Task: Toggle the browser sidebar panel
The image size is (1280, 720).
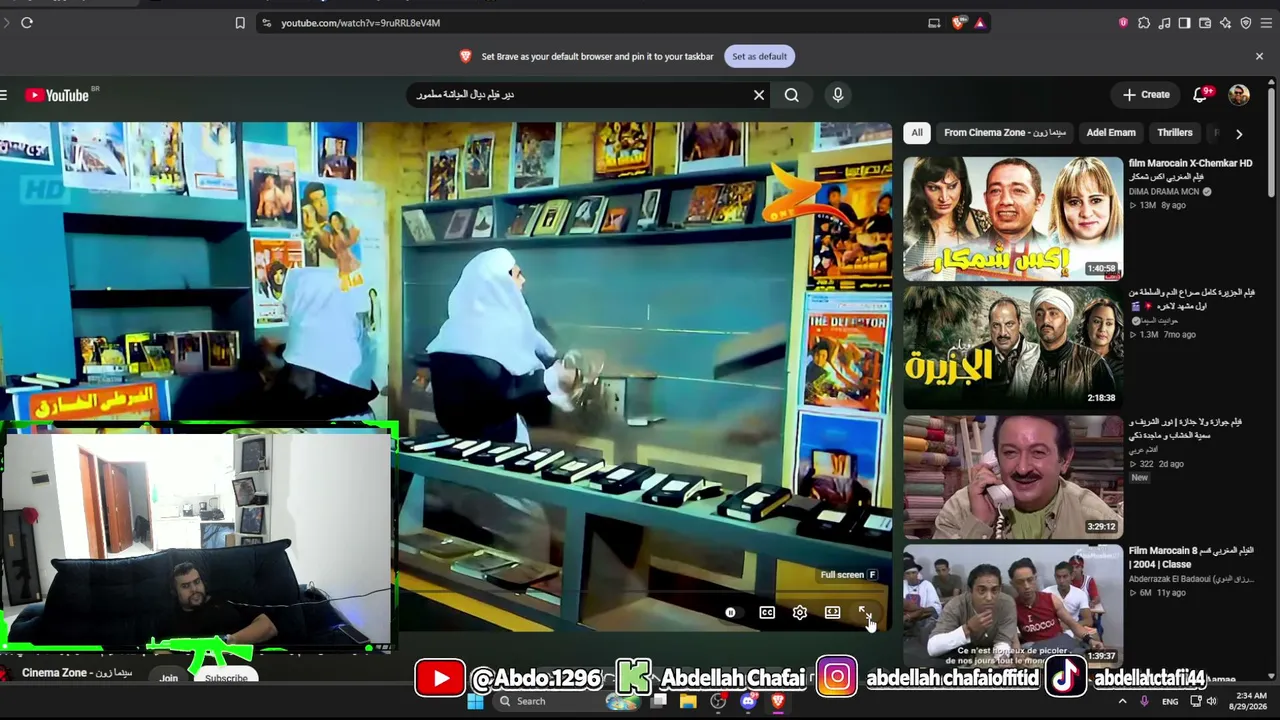Action: [x=1185, y=23]
